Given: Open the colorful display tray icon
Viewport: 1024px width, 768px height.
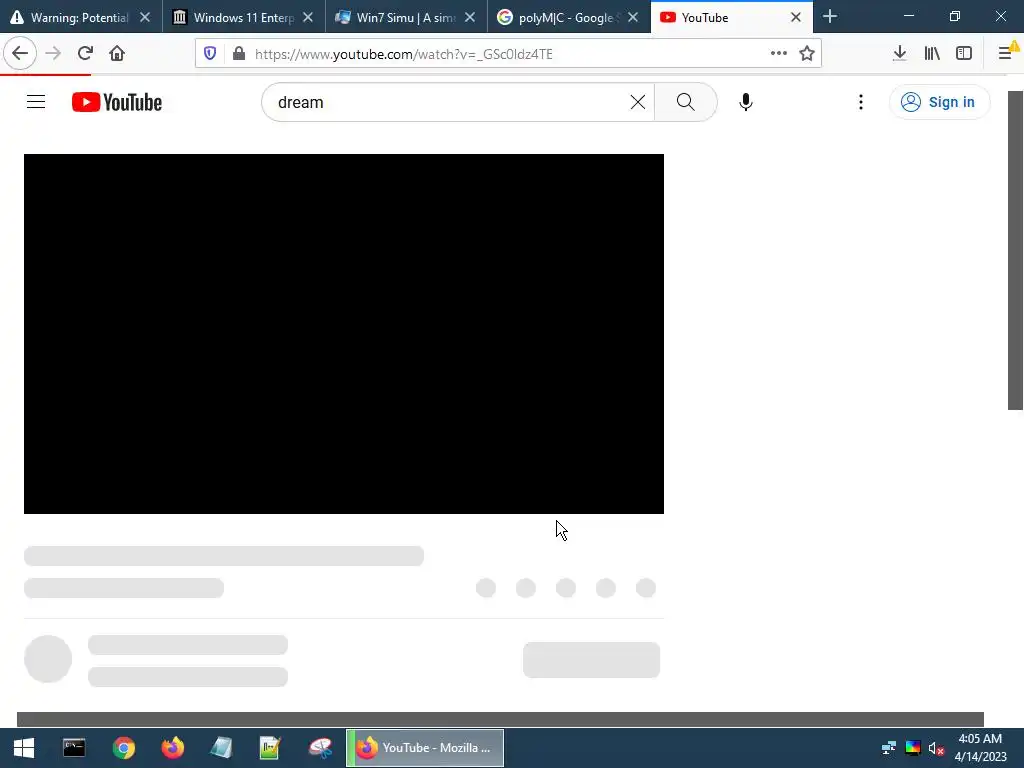Looking at the screenshot, I should pos(913,748).
